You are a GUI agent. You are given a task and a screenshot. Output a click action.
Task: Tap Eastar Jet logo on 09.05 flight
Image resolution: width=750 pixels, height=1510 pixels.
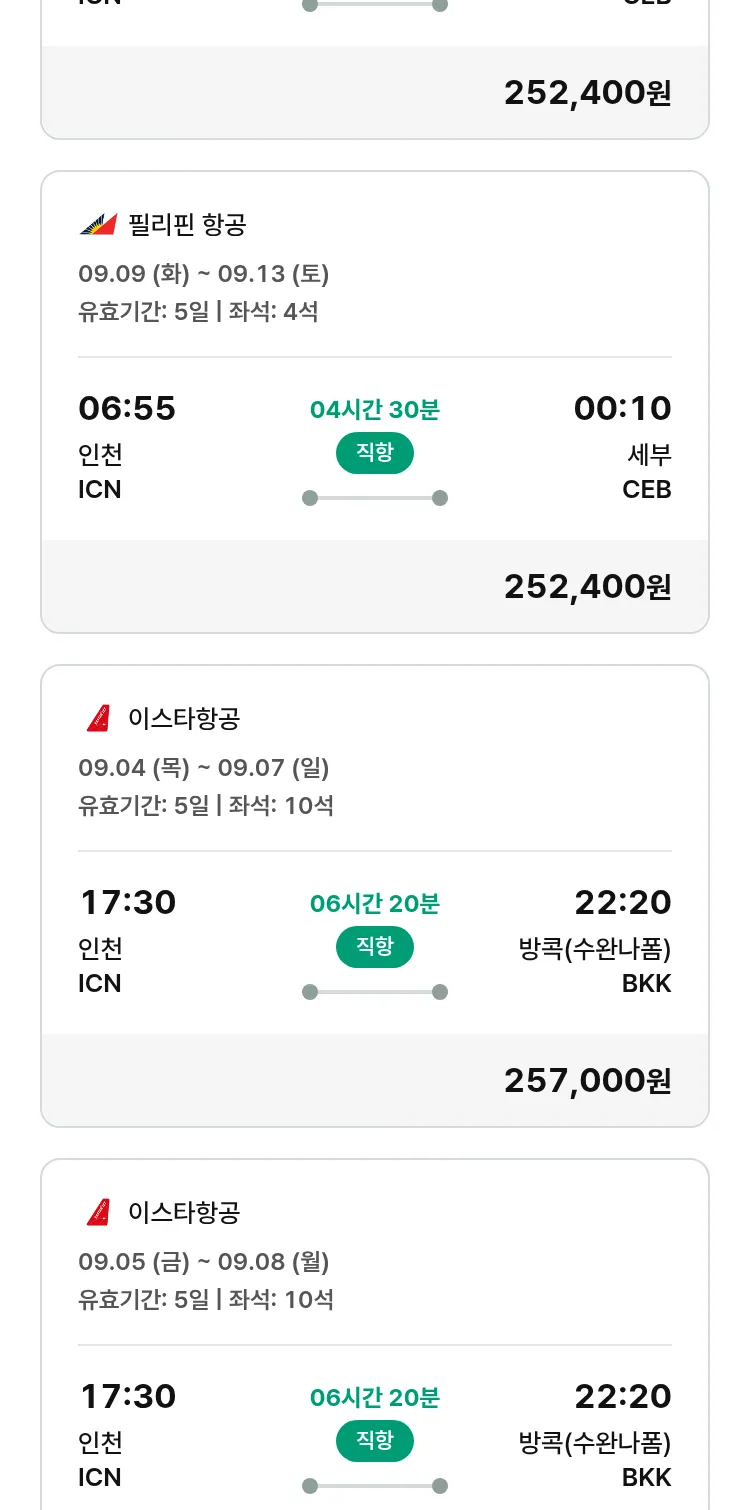coord(98,1212)
